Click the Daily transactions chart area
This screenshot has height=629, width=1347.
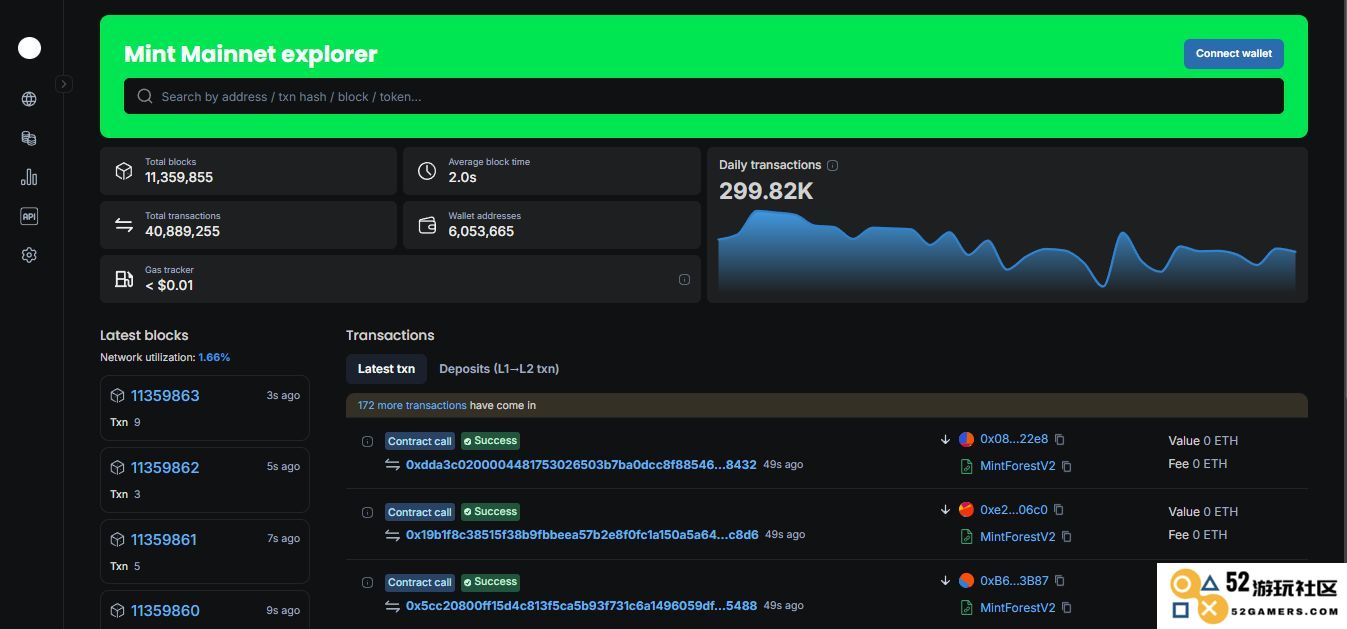pyautogui.click(x=1006, y=250)
